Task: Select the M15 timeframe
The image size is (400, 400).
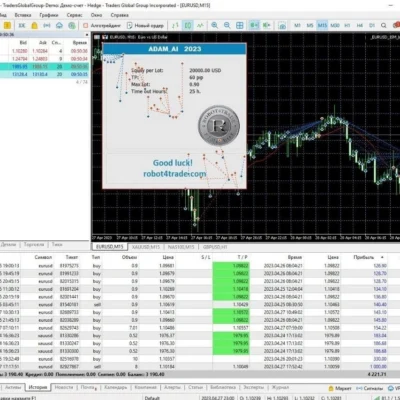Action: pos(322,25)
